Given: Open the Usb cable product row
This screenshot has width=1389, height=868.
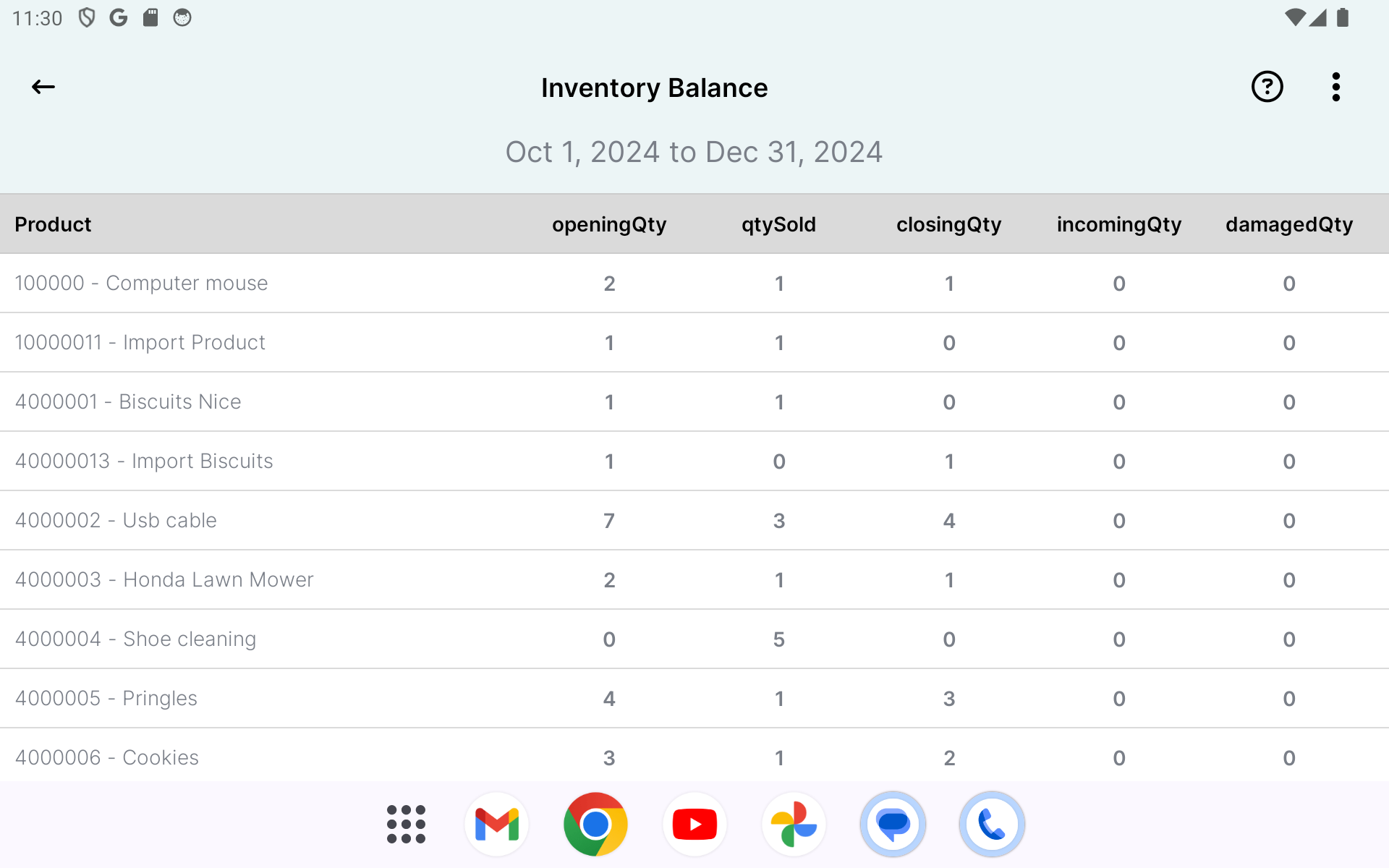Looking at the screenshot, I should [x=116, y=521].
